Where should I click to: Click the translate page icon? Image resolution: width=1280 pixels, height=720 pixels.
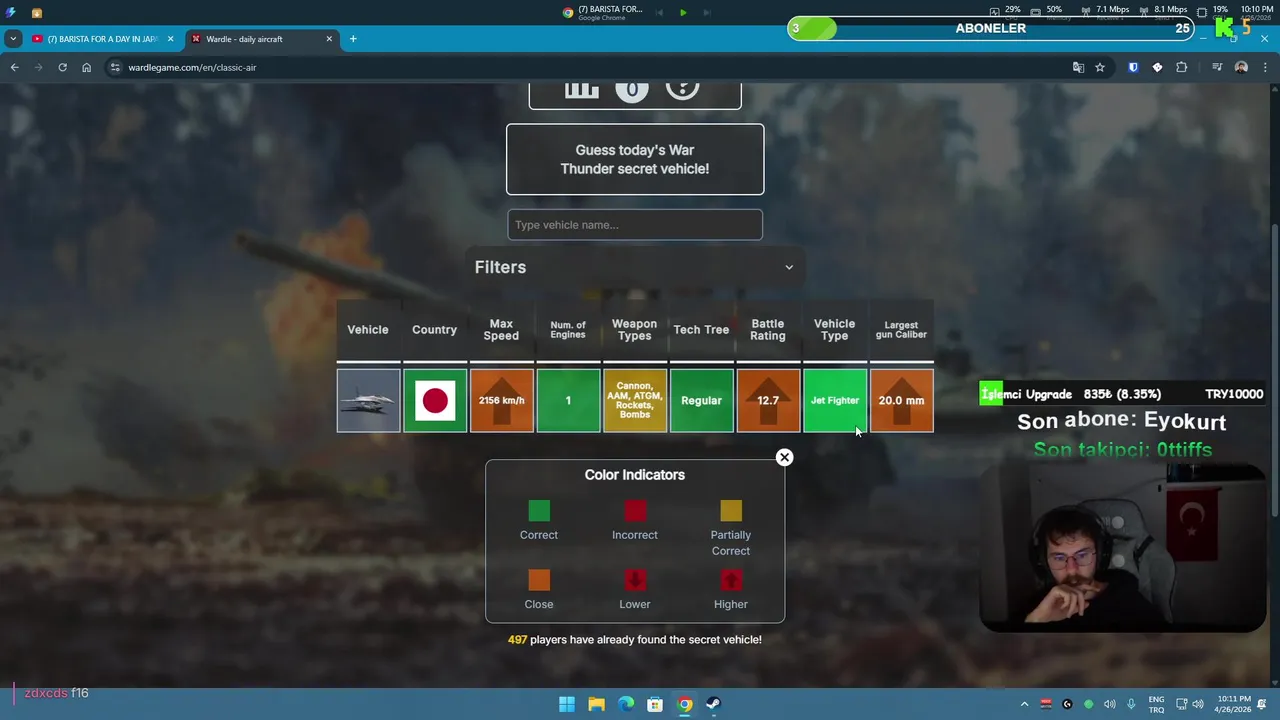coord(1078,67)
